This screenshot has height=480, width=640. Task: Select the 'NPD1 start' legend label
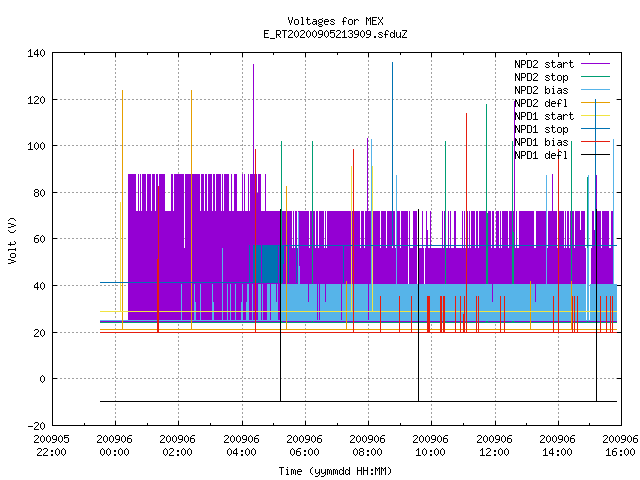[x=544, y=116]
